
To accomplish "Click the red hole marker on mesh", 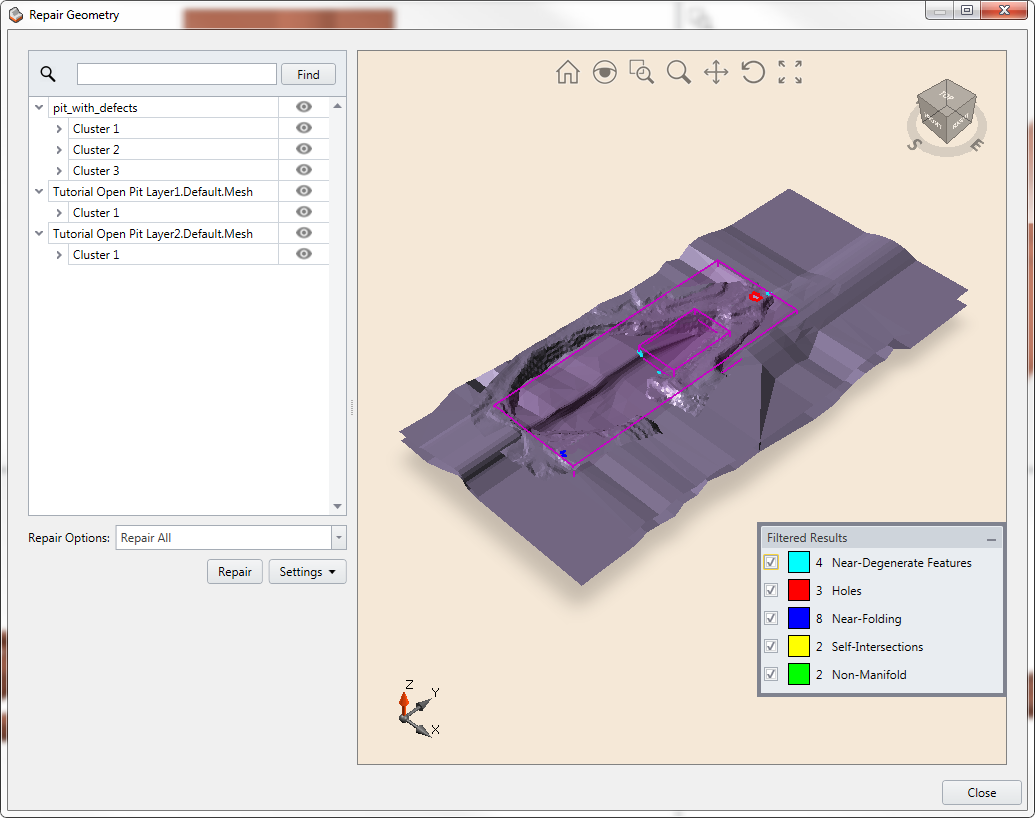I will pos(756,297).
